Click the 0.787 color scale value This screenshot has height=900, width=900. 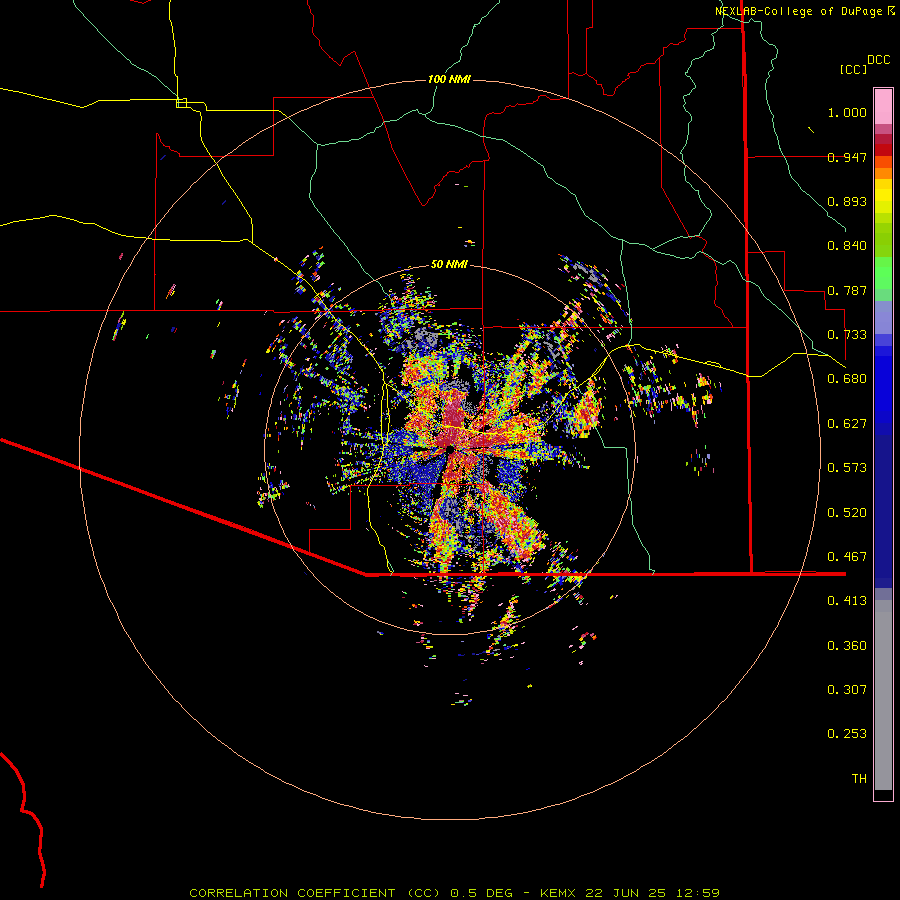[x=847, y=290]
